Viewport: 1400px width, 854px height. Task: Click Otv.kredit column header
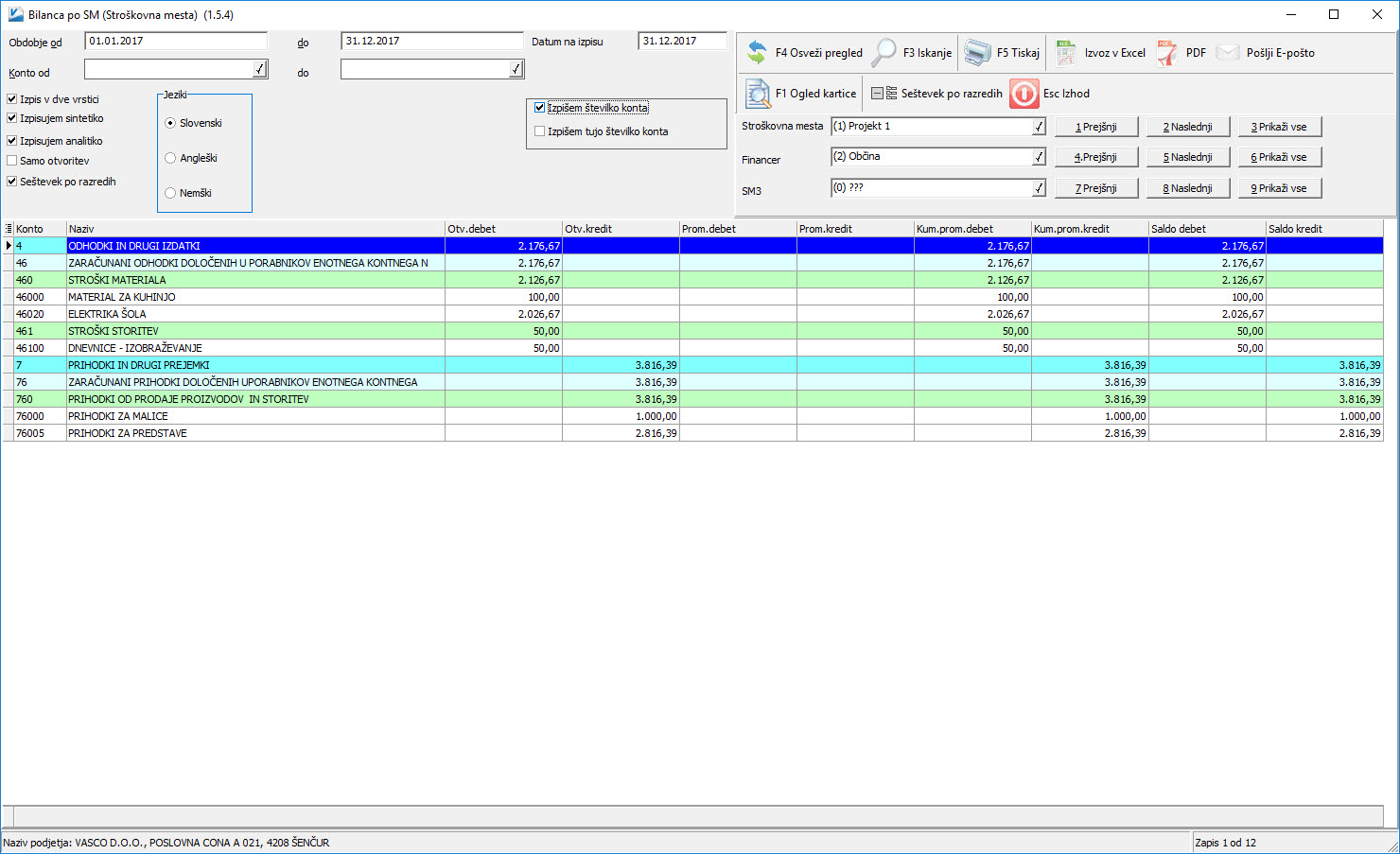pyautogui.click(x=621, y=229)
